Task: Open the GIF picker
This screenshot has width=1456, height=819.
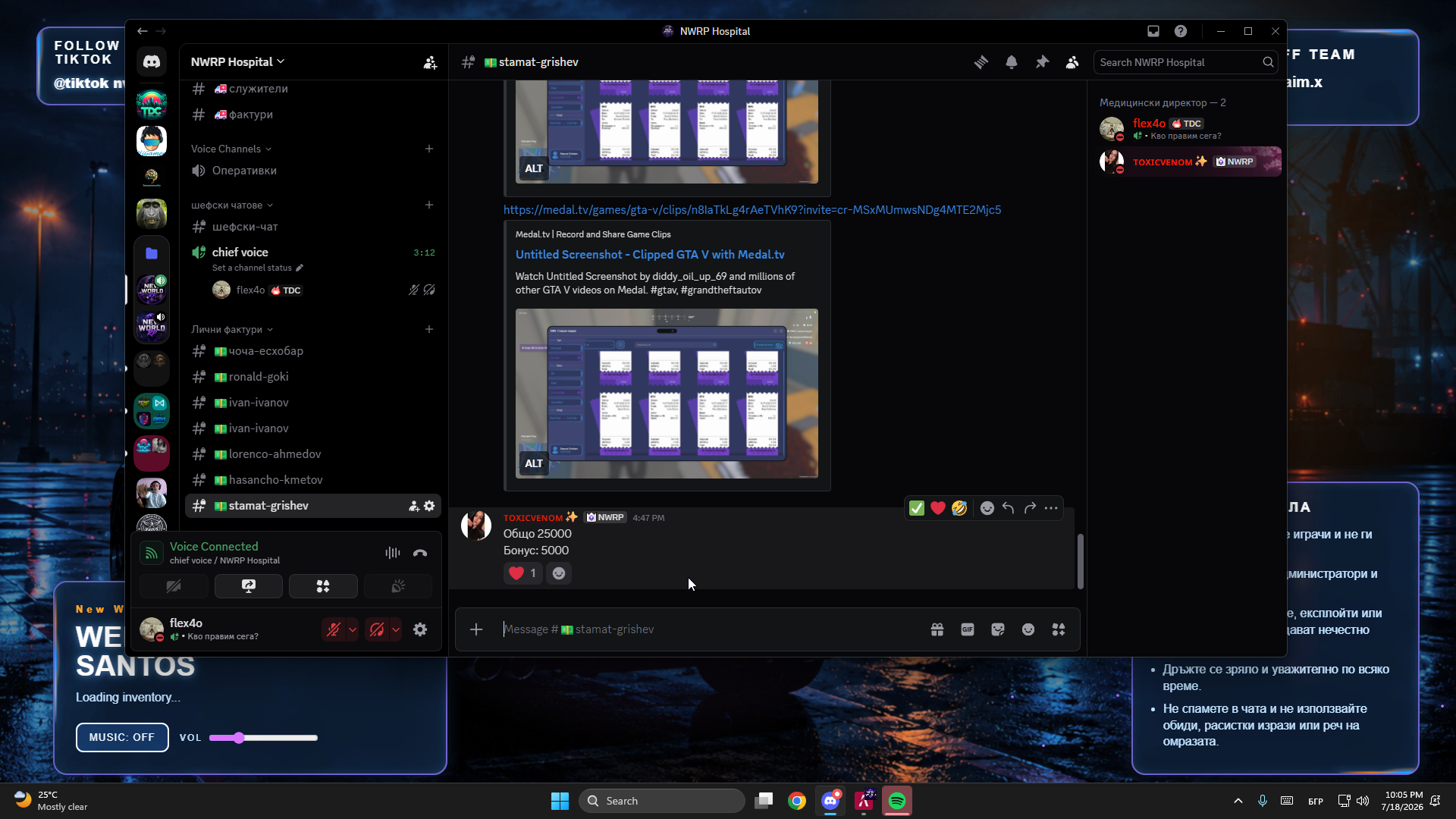Action: tap(968, 629)
